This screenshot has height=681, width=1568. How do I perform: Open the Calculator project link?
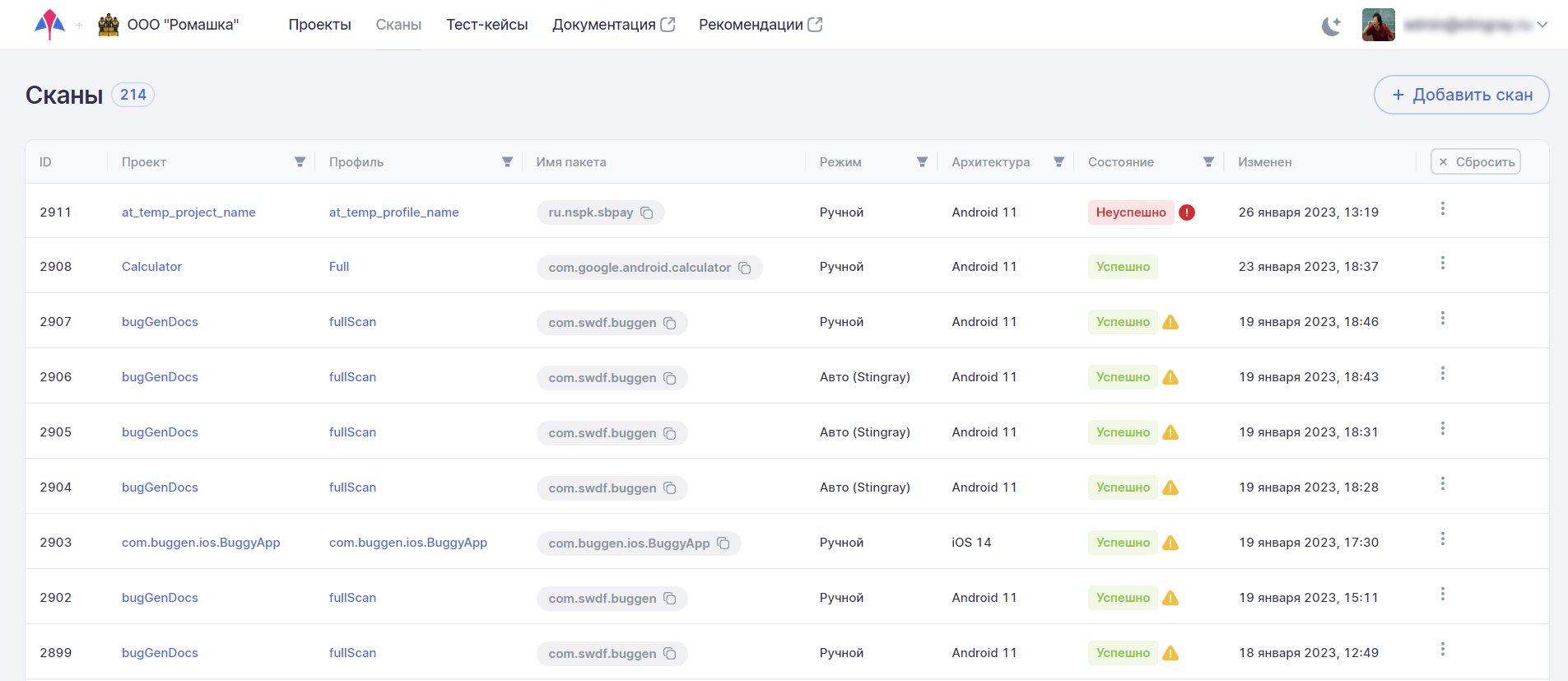151,267
